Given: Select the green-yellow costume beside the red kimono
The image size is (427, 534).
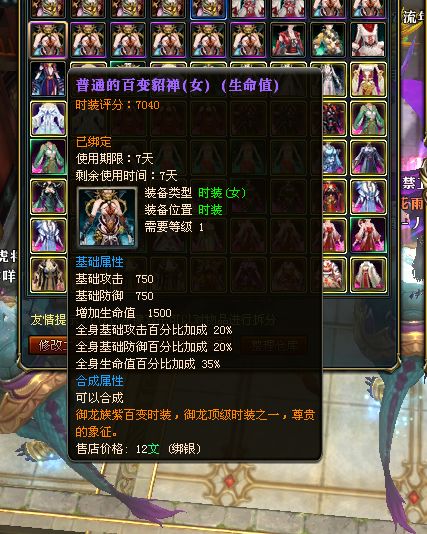Looking at the screenshot, I should 328,40.
